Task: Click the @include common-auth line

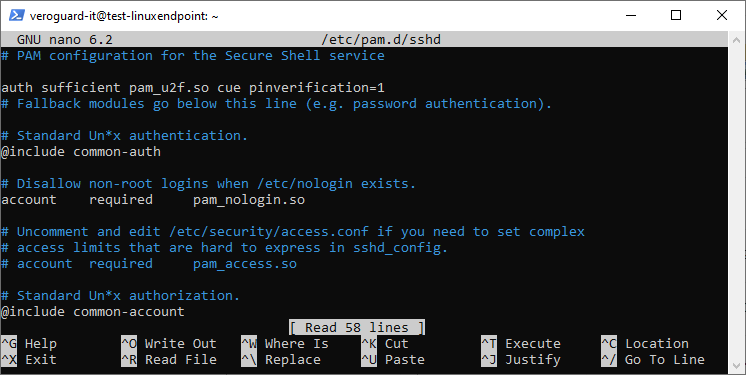Action: pos(81,152)
